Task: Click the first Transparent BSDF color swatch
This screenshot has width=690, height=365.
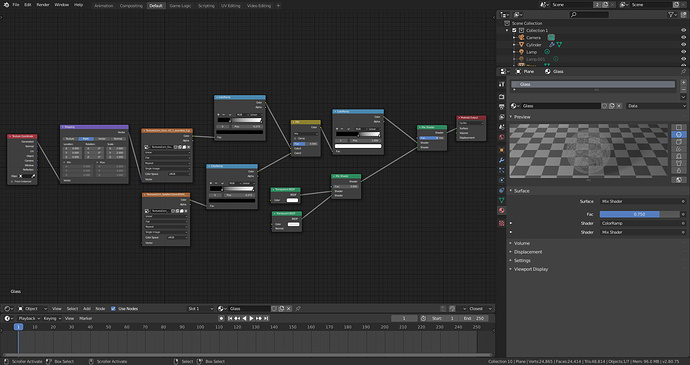Action: (x=292, y=200)
